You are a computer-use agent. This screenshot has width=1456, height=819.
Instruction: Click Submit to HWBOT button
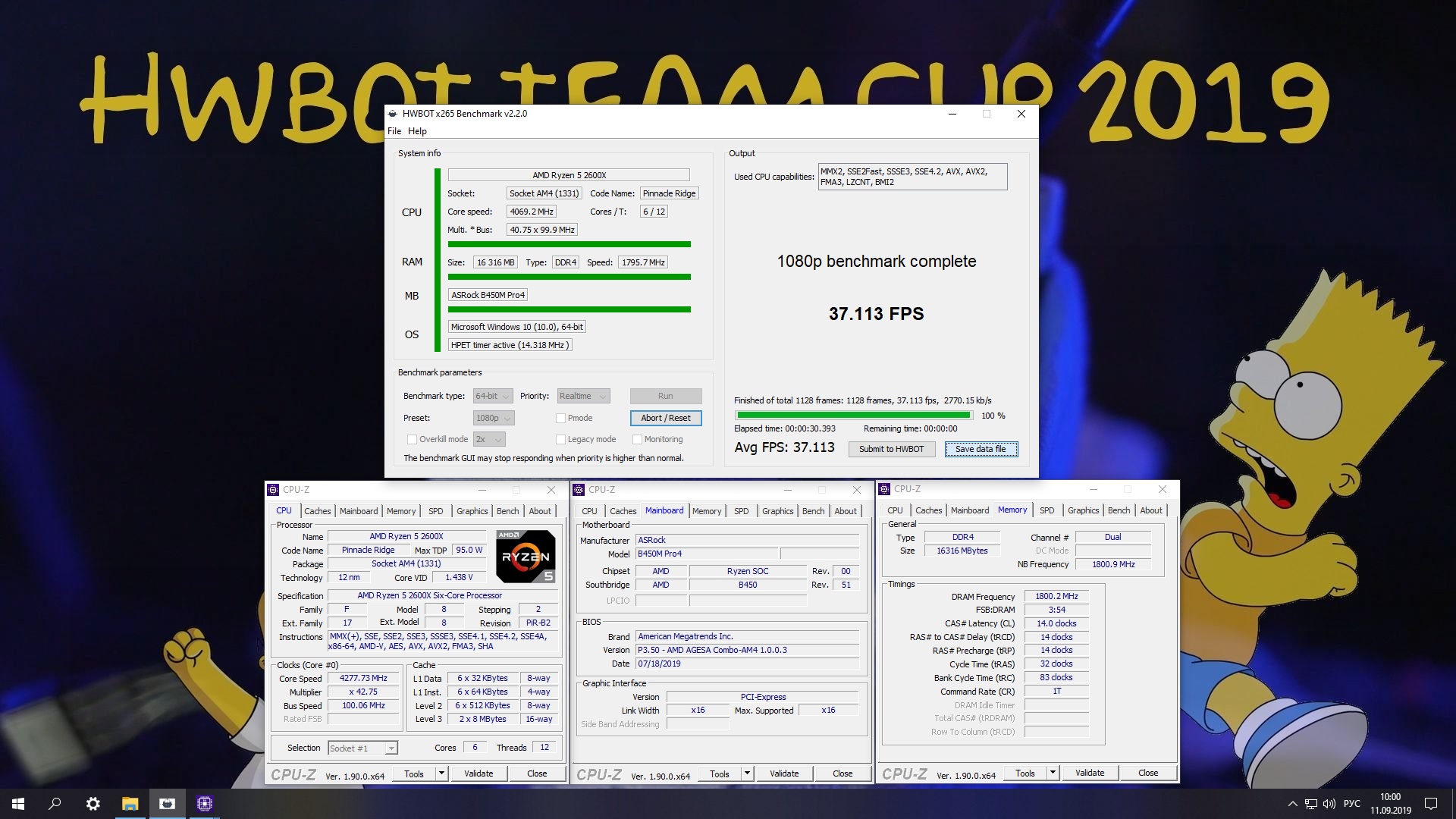point(891,449)
